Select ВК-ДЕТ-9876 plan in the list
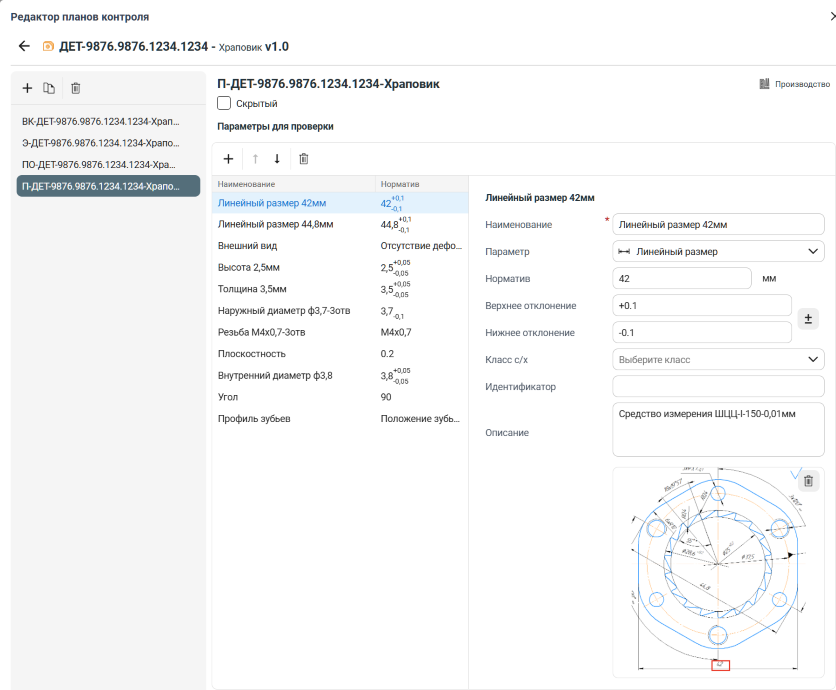 pos(99,121)
